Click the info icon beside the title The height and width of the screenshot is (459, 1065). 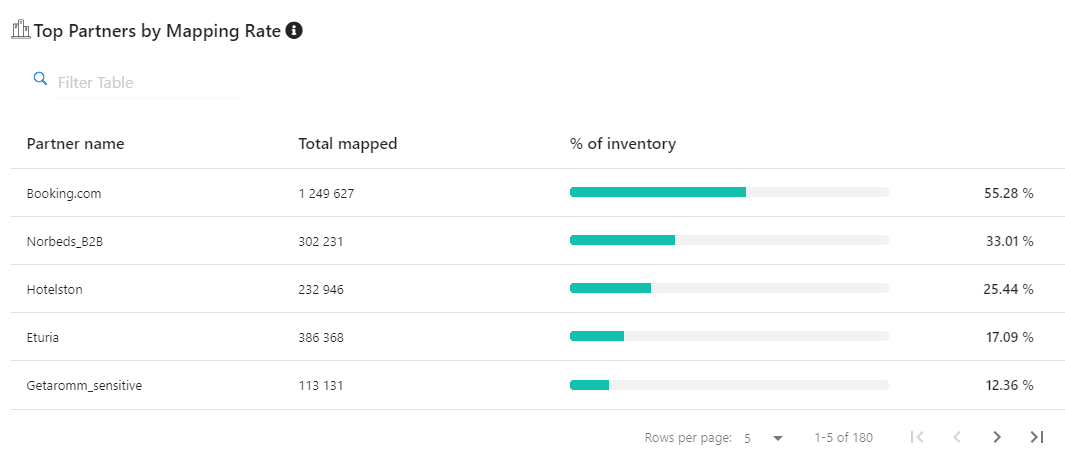pos(294,31)
